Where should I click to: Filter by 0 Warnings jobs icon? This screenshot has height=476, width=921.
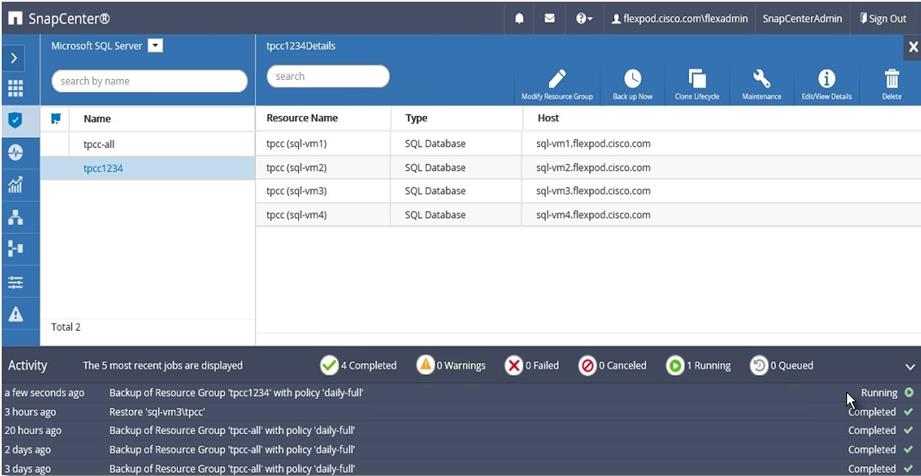tap(425, 366)
